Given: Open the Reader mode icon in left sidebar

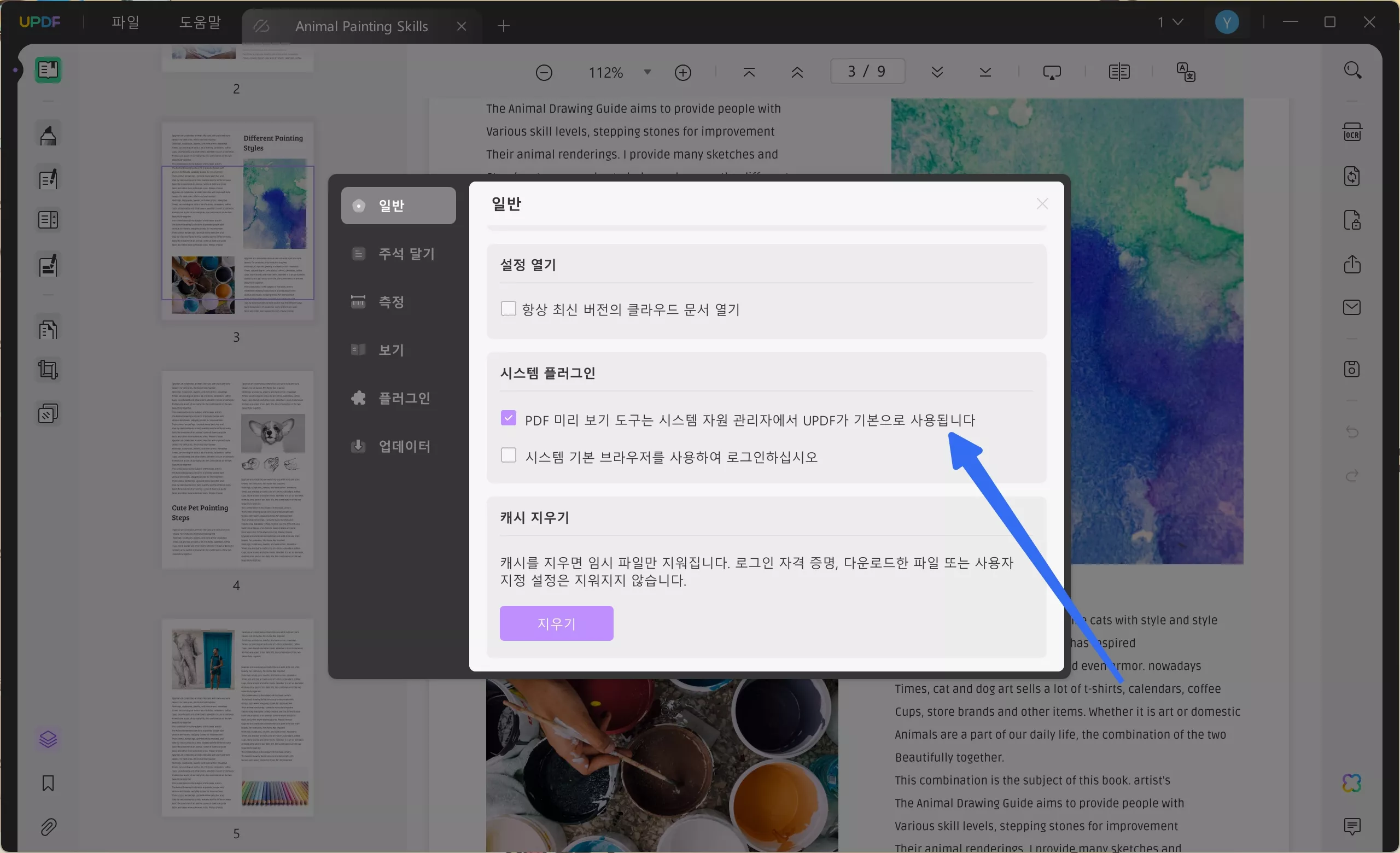Looking at the screenshot, I should pos(48,71).
